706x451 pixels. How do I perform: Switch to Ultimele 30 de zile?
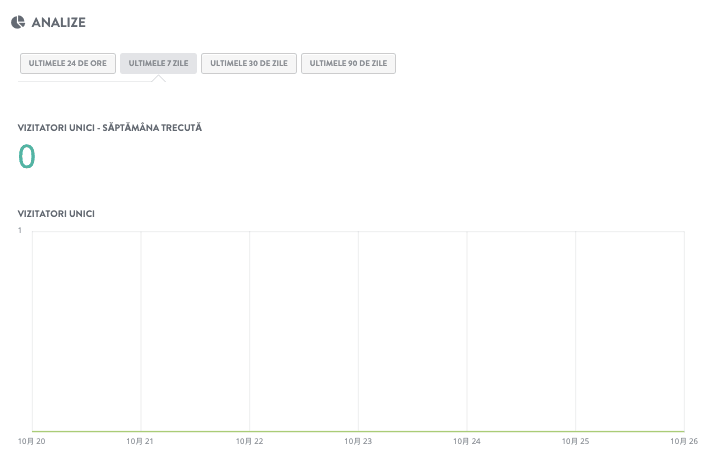(249, 63)
